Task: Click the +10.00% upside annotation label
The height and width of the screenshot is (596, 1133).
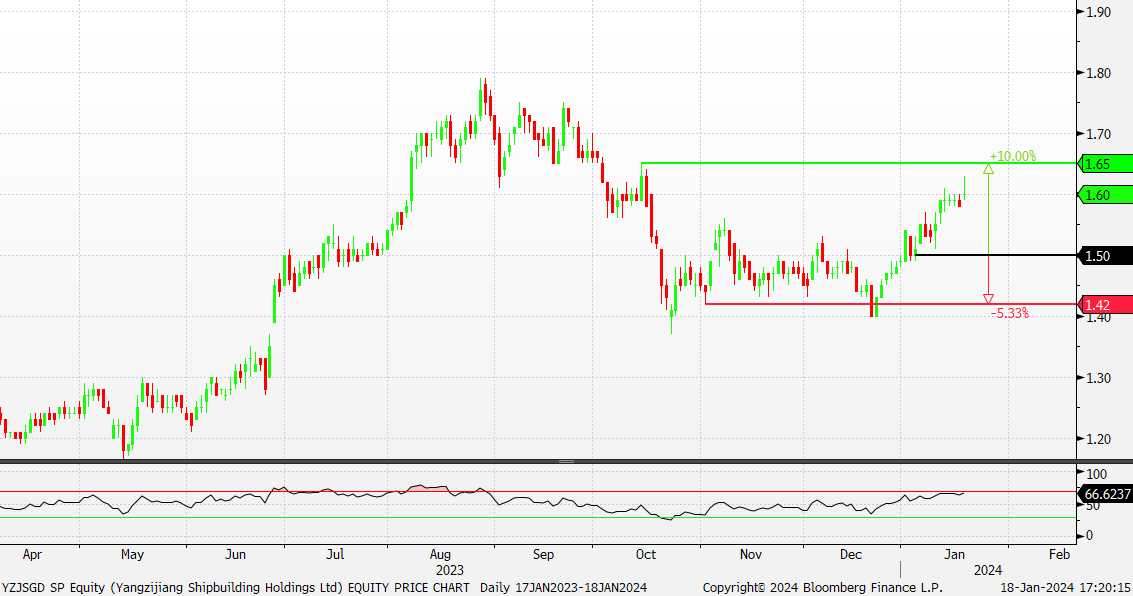Action: click(x=1012, y=156)
